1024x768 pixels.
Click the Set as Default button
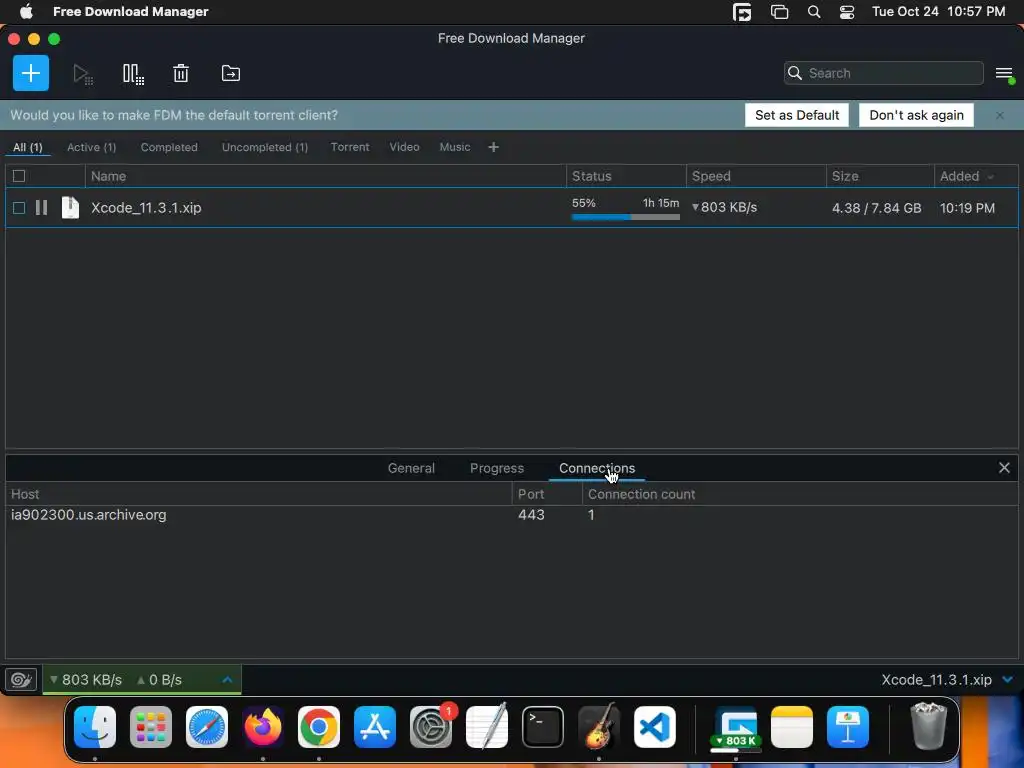click(x=797, y=115)
